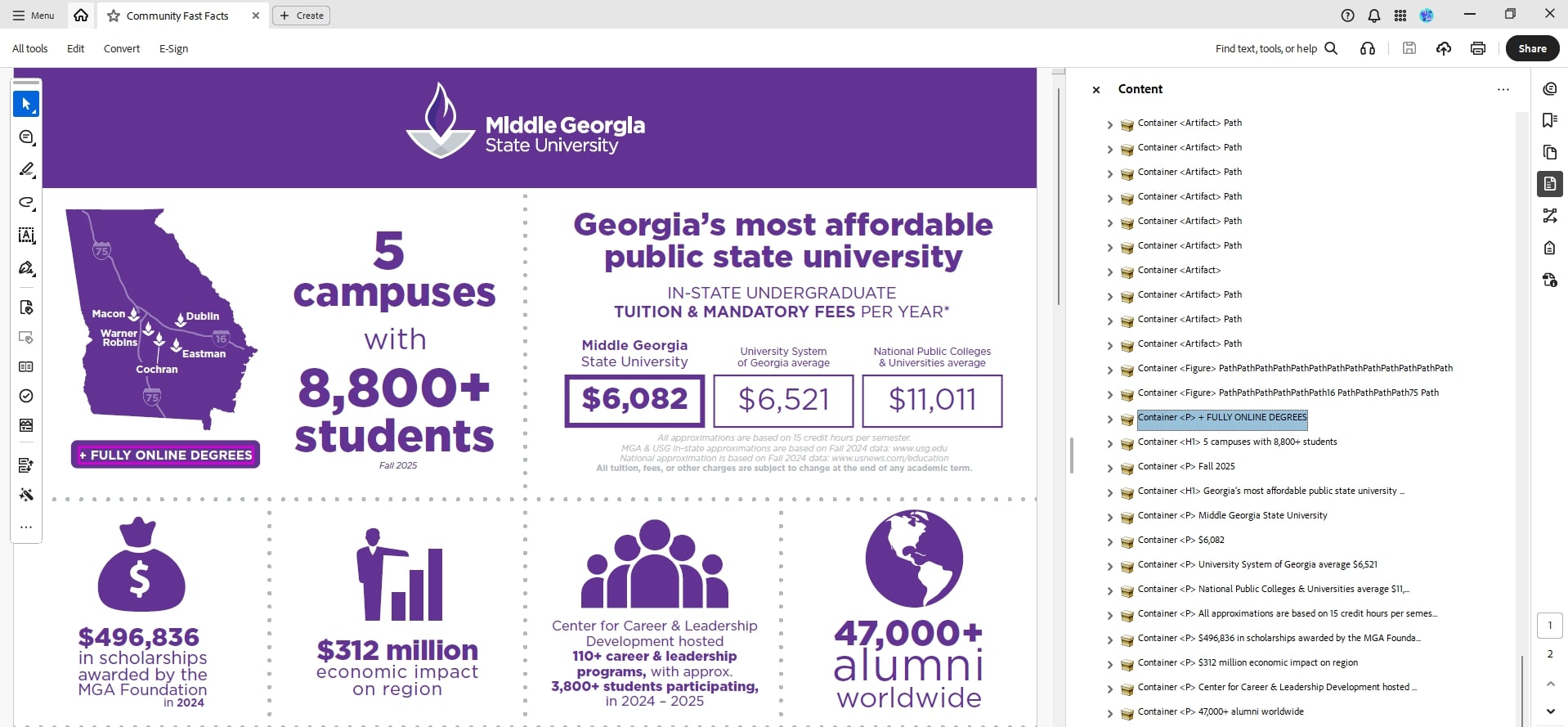Click the print icon
Image resolution: width=1568 pixels, height=727 pixels.
pyautogui.click(x=1477, y=48)
